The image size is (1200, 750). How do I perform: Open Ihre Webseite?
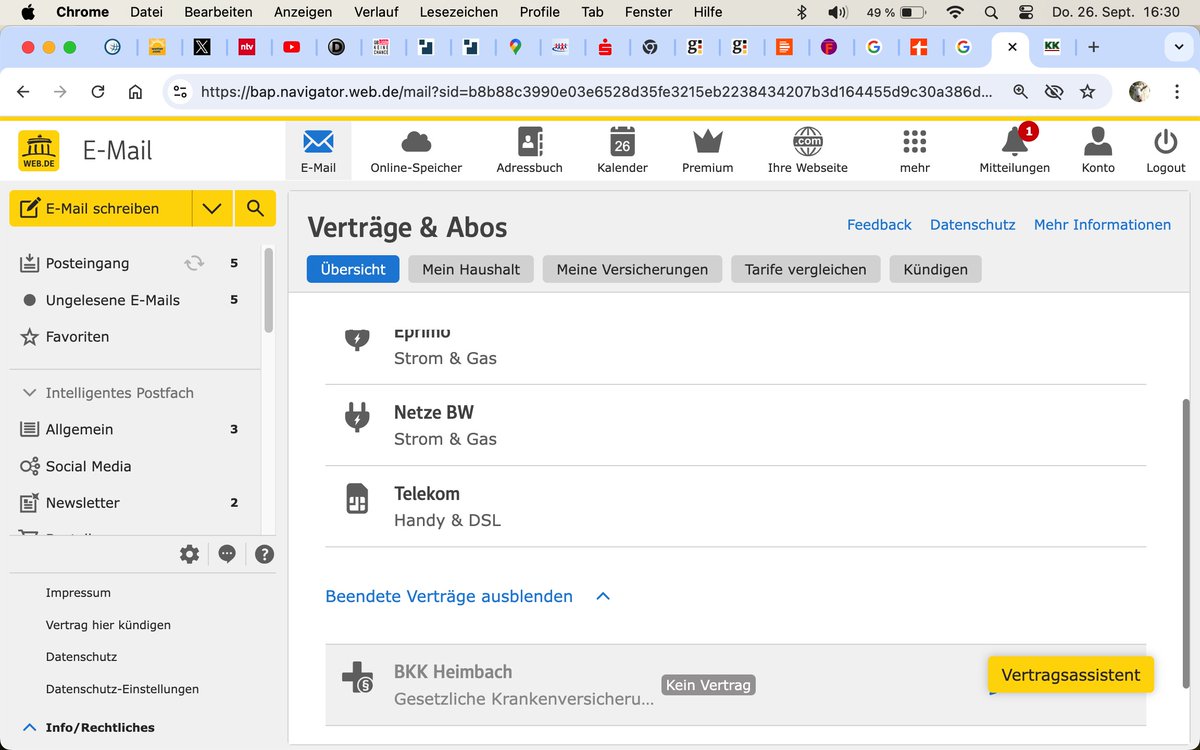[x=807, y=151]
